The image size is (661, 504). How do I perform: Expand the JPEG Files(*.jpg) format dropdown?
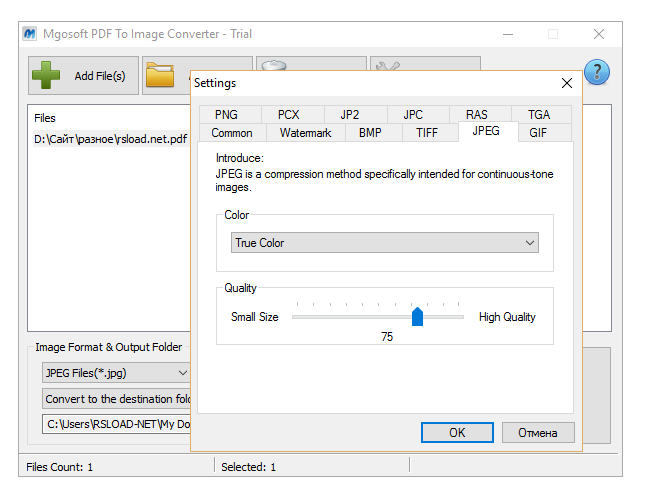point(116,373)
